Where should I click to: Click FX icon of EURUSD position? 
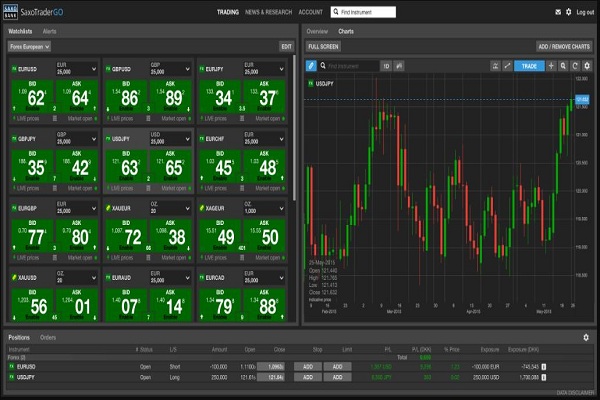(x=12, y=367)
